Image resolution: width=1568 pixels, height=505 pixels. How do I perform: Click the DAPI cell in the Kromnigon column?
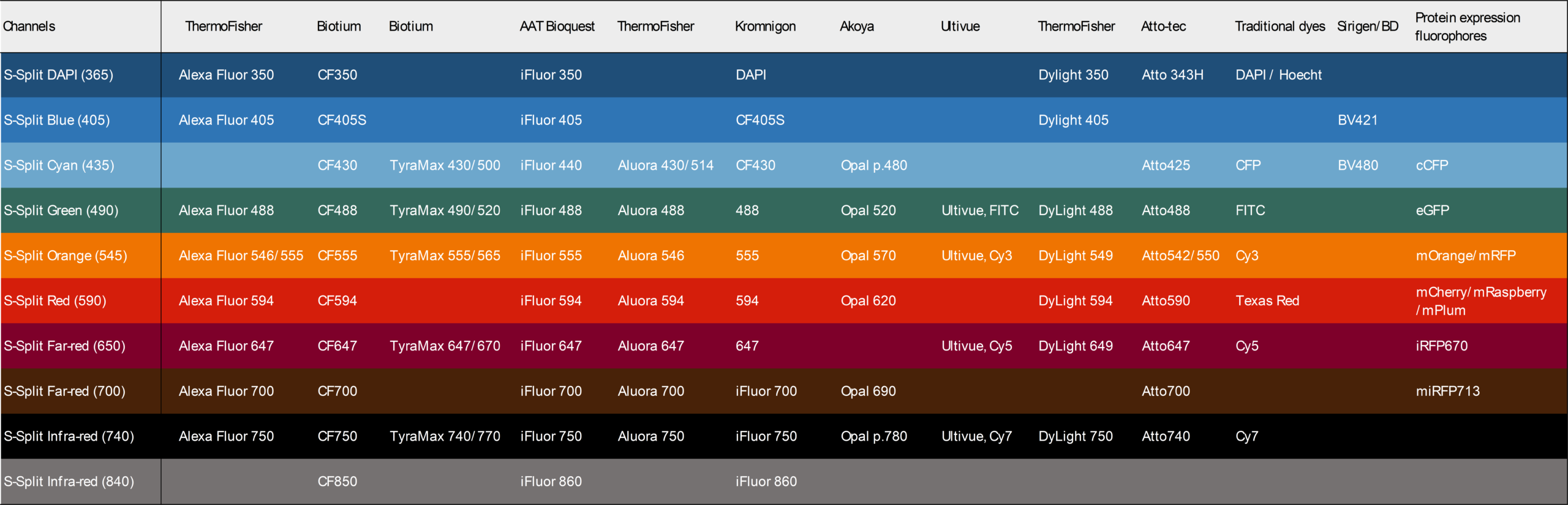click(x=750, y=75)
